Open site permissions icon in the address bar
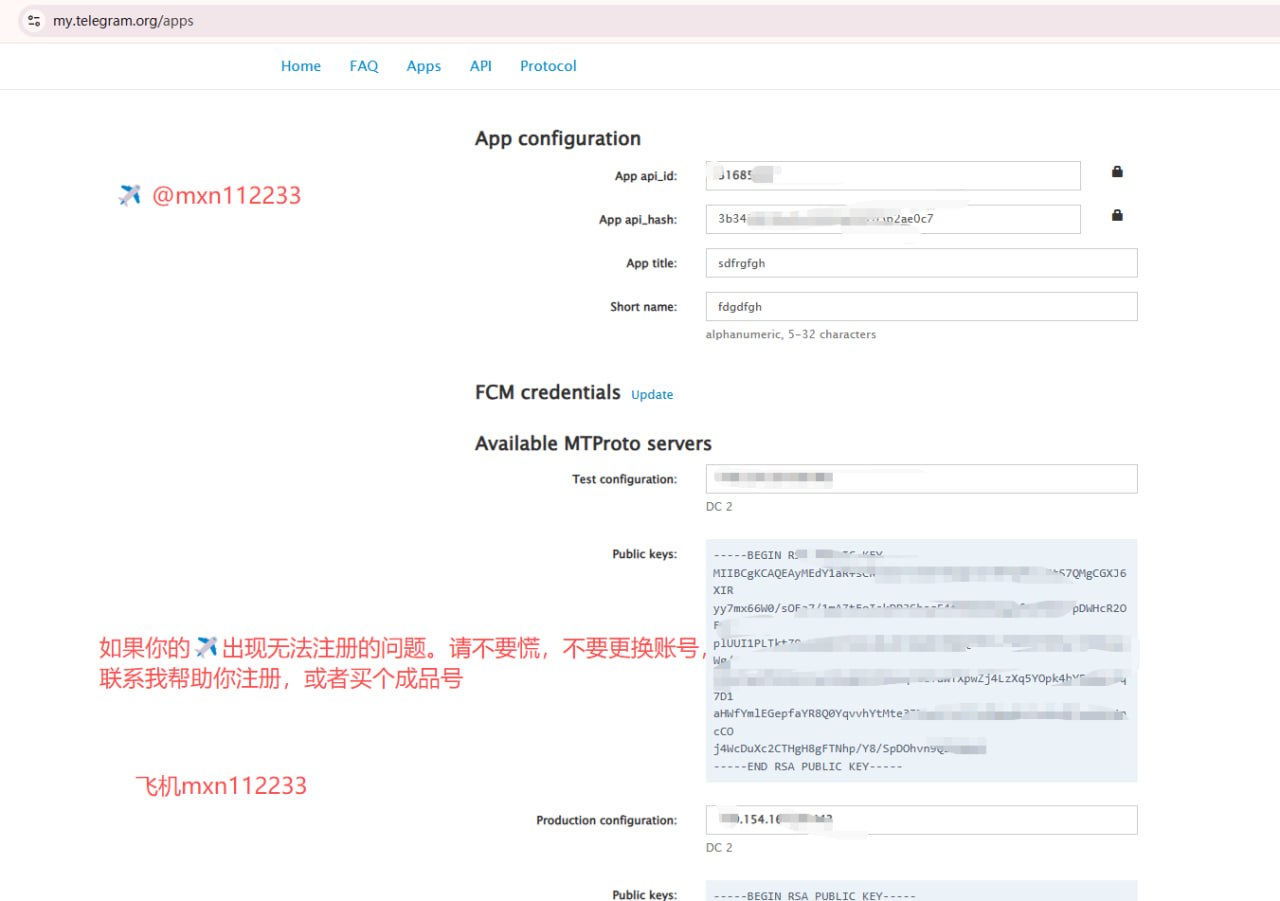 tap(35, 20)
